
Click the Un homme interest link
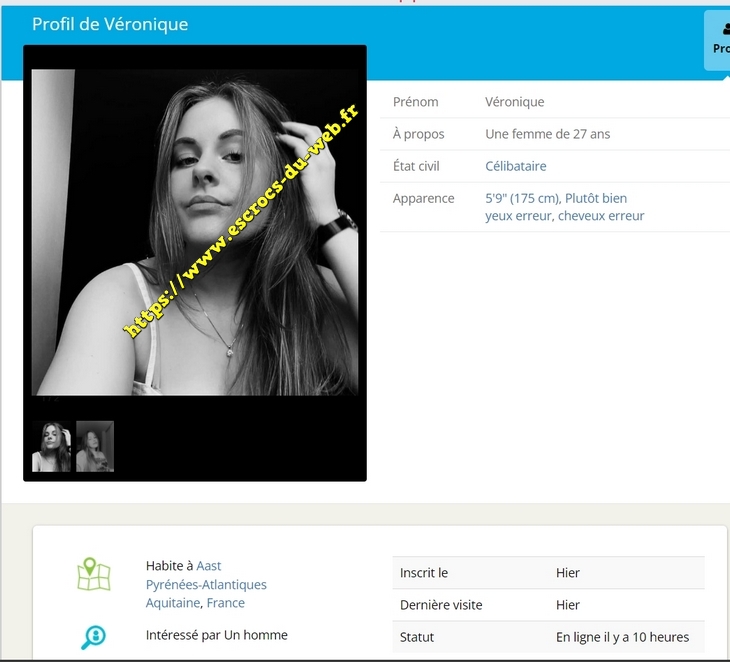point(256,635)
